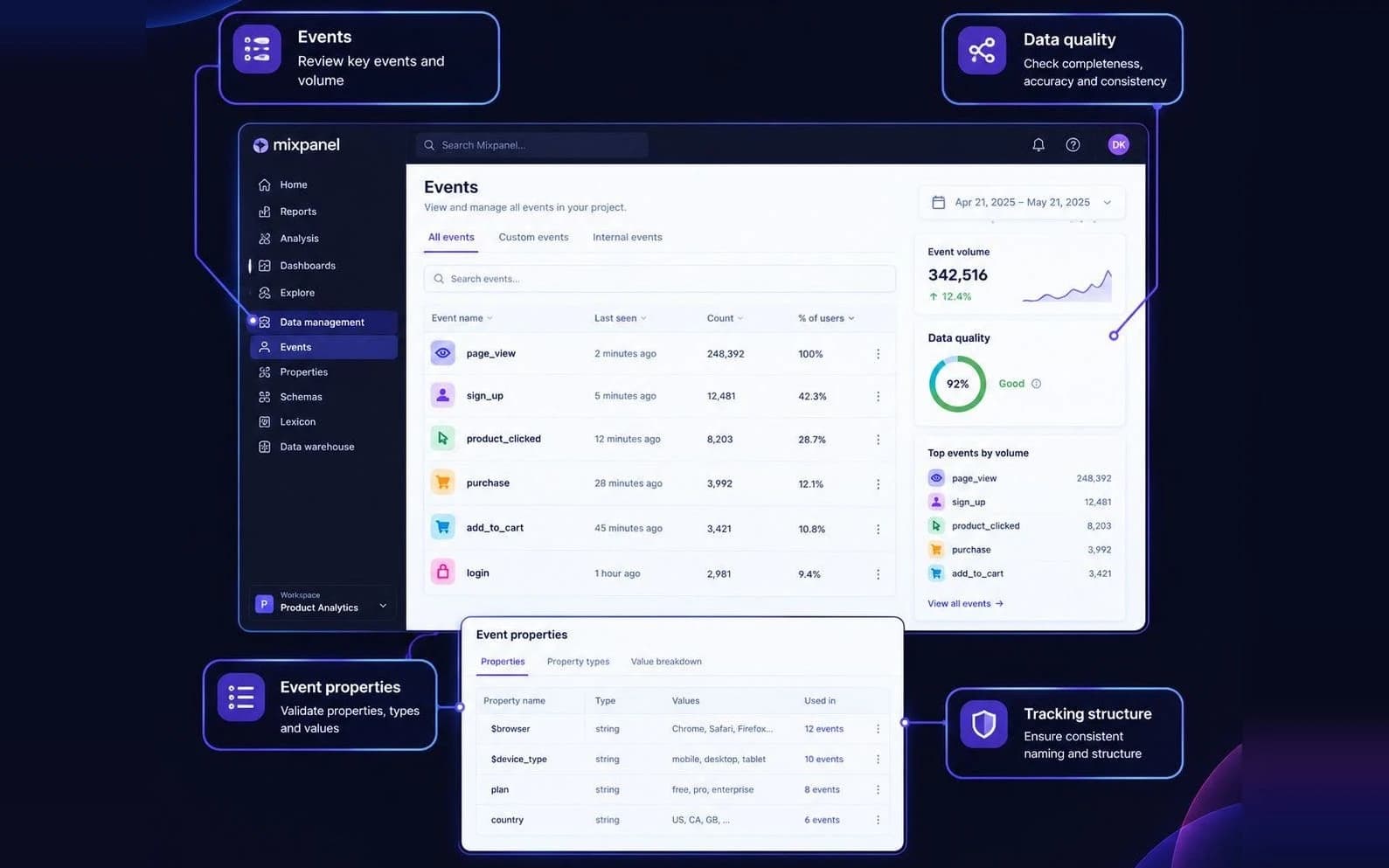The height and width of the screenshot is (868, 1389).
Task: Open the DK user avatar menu
Action: (x=1118, y=145)
